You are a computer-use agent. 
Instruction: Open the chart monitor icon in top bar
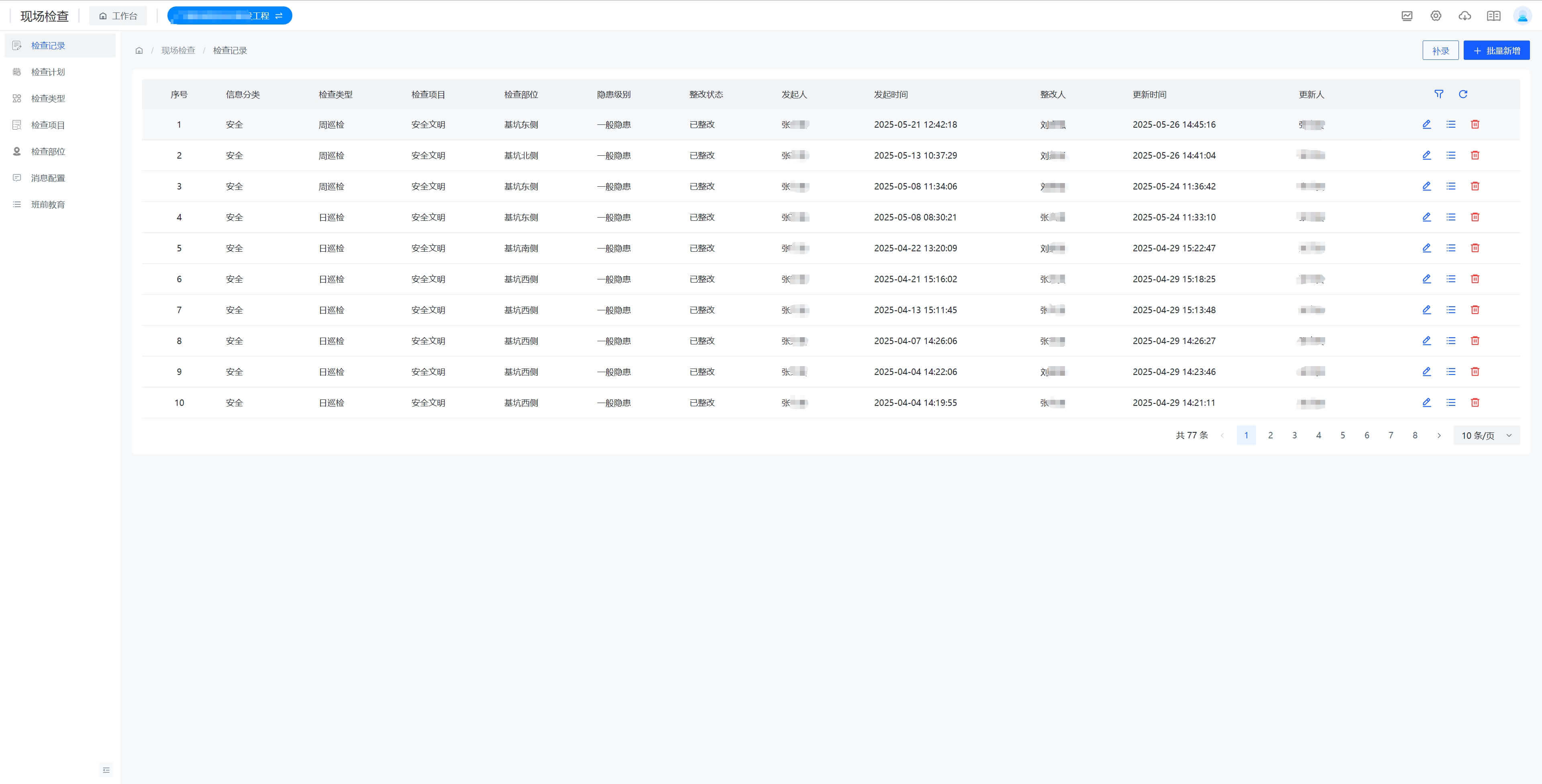tap(1407, 16)
